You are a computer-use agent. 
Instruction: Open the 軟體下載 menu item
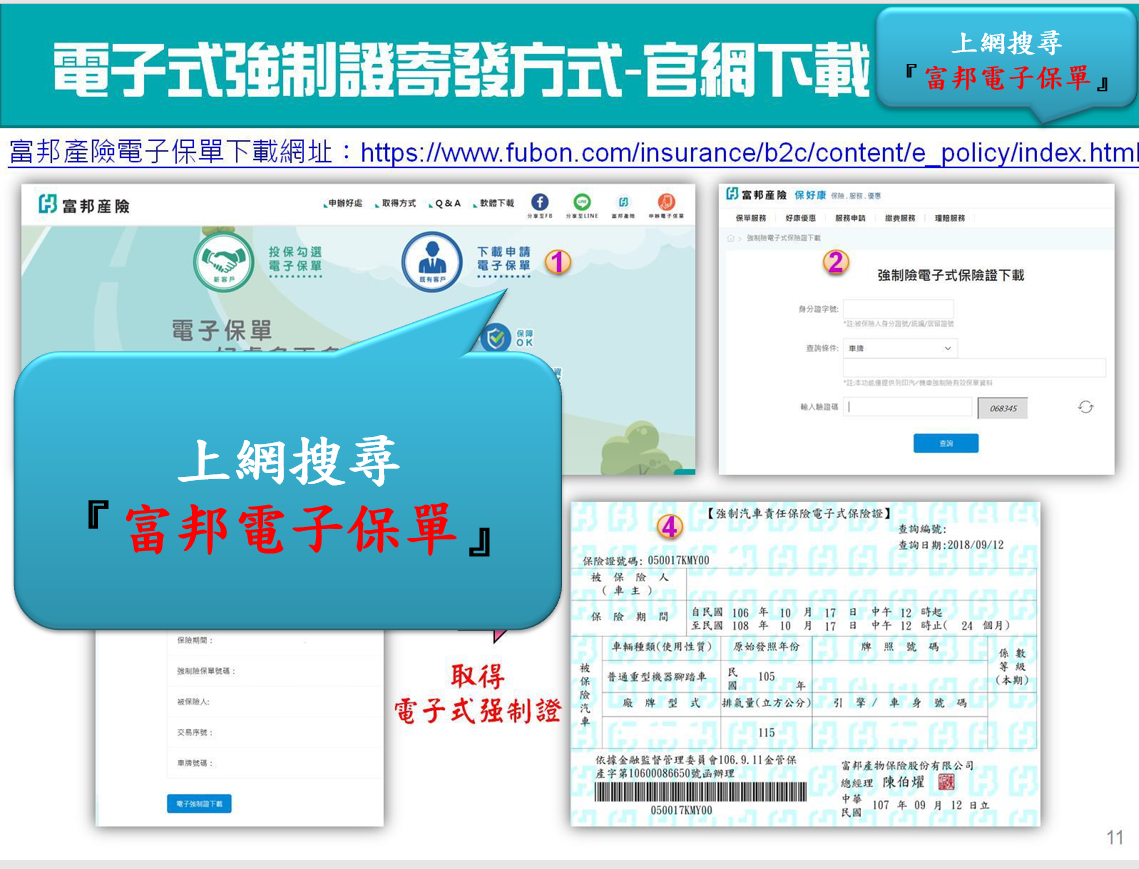pyautogui.click(x=495, y=203)
